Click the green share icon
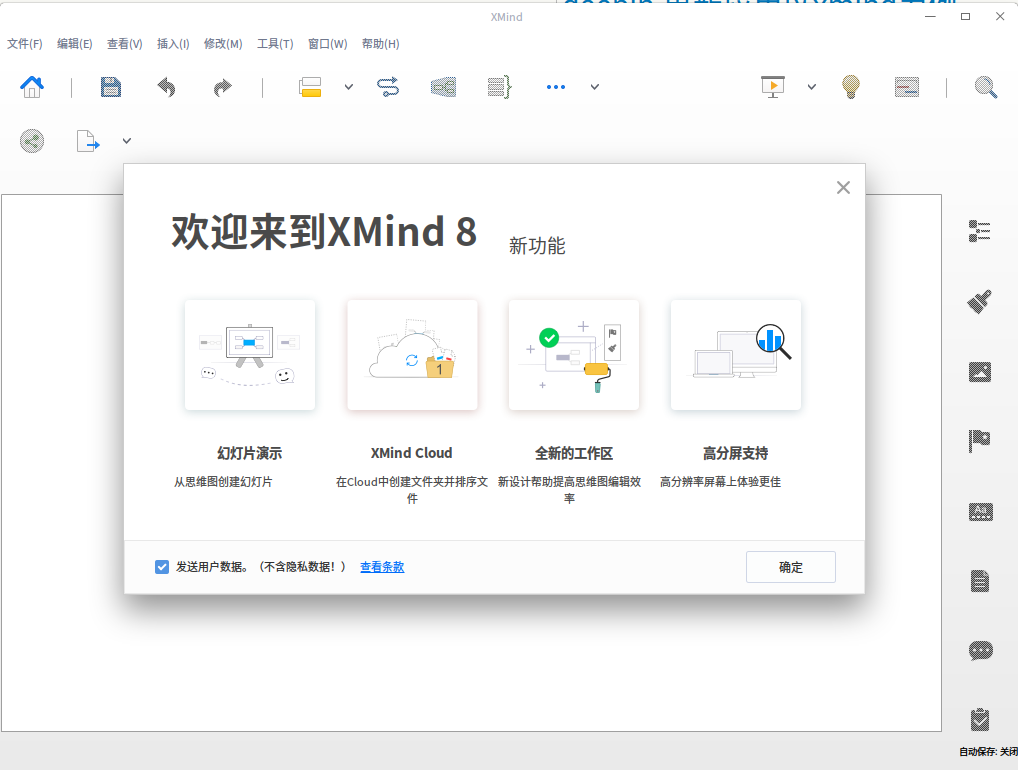Viewport: 1018px width, 770px height. [32, 141]
